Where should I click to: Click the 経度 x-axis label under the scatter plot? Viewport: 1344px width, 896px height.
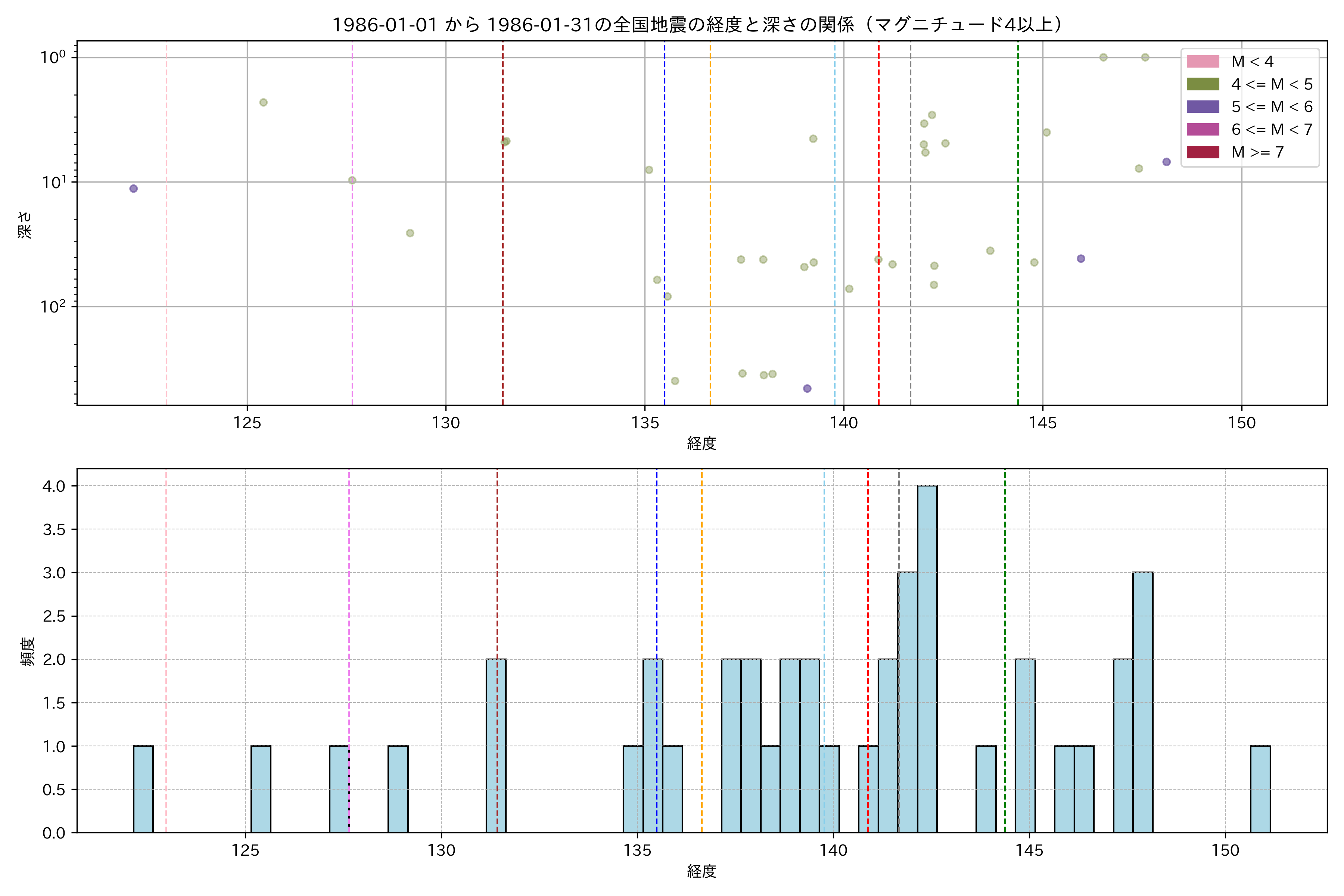[x=701, y=444]
